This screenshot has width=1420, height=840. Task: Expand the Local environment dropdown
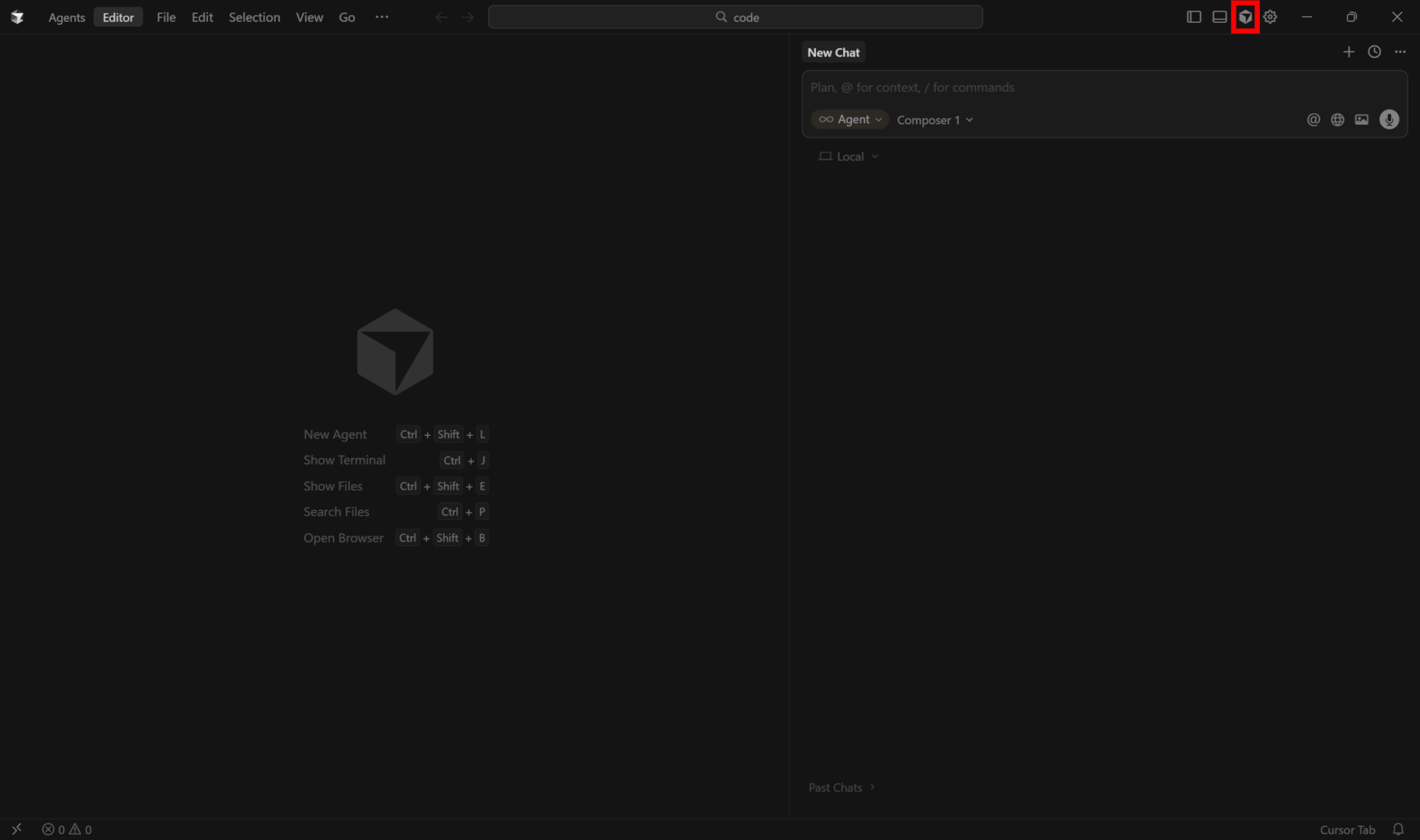[x=849, y=157]
